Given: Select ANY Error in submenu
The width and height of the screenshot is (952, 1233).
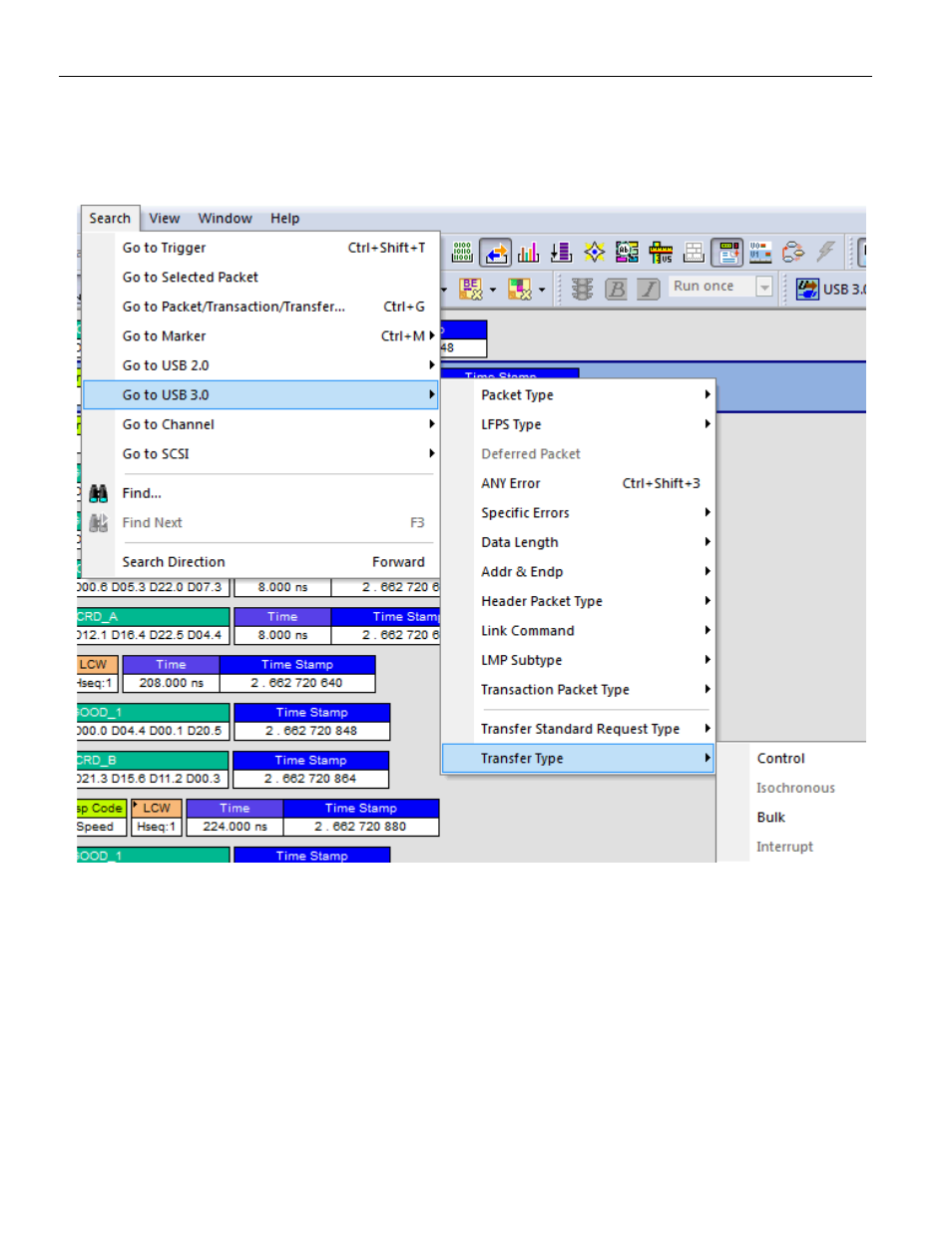Looking at the screenshot, I should pyautogui.click(x=578, y=483).
